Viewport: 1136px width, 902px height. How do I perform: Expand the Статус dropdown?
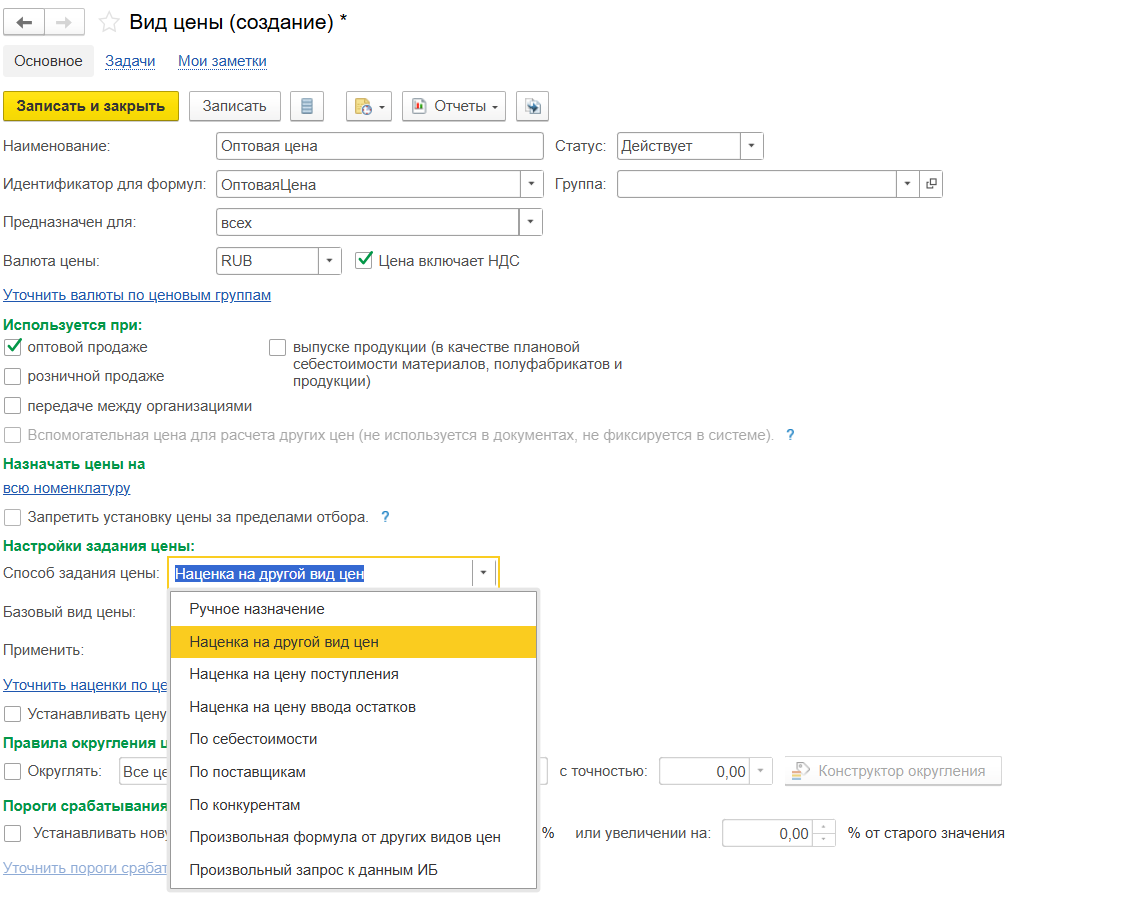pyautogui.click(x=751, y=146)
